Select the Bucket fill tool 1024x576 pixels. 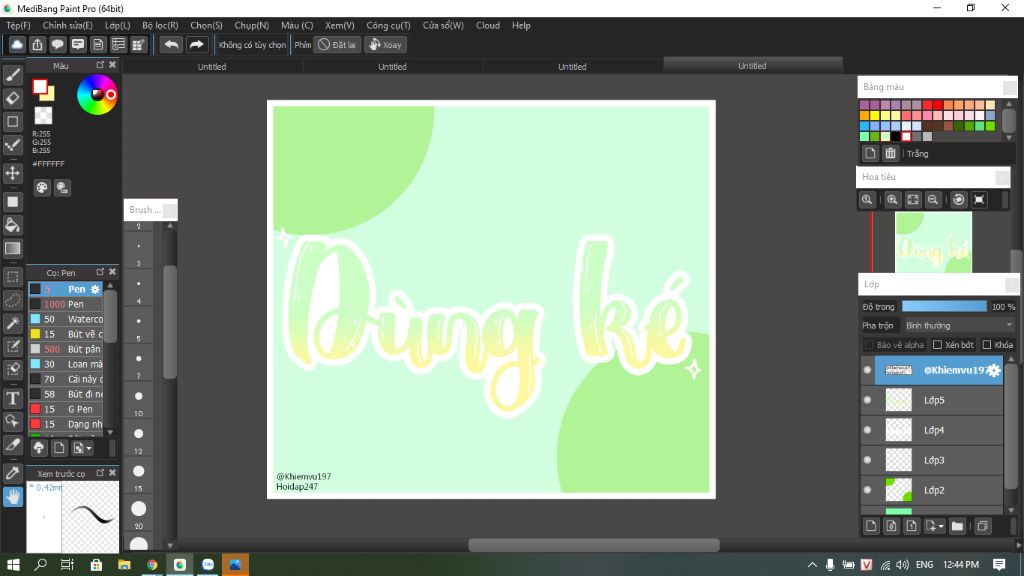(x=12, y=225)
